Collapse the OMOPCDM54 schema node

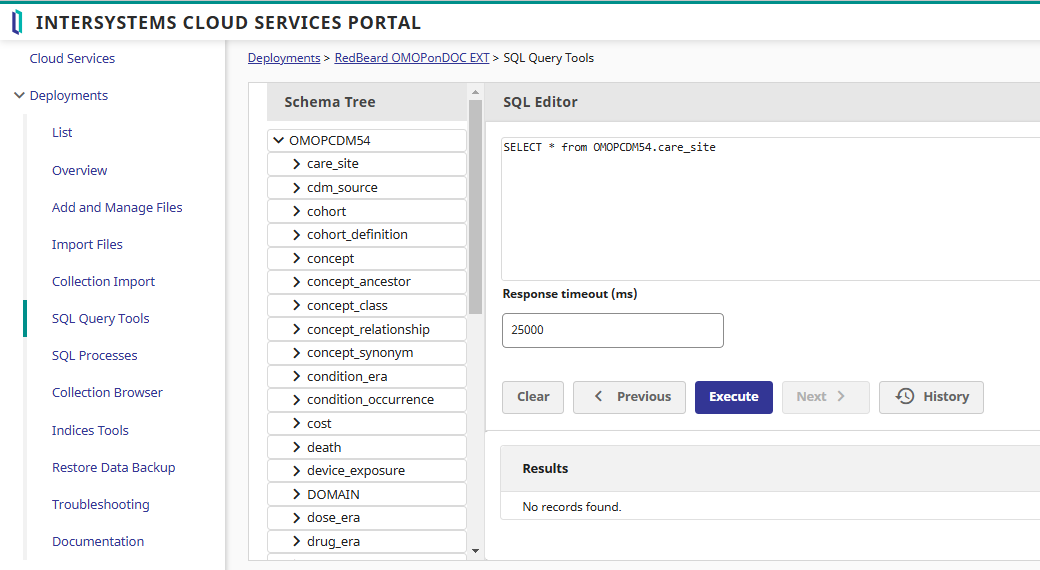point(278,141)
